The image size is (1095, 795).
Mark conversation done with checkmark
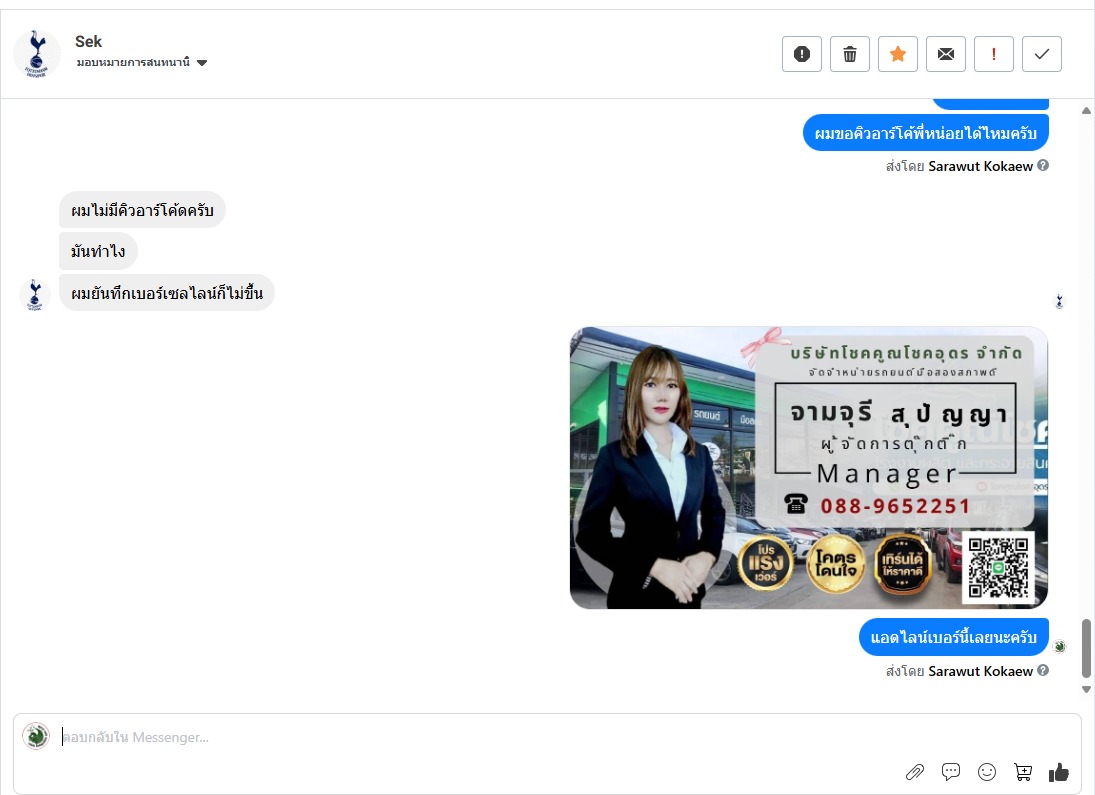coord(1042,54)
